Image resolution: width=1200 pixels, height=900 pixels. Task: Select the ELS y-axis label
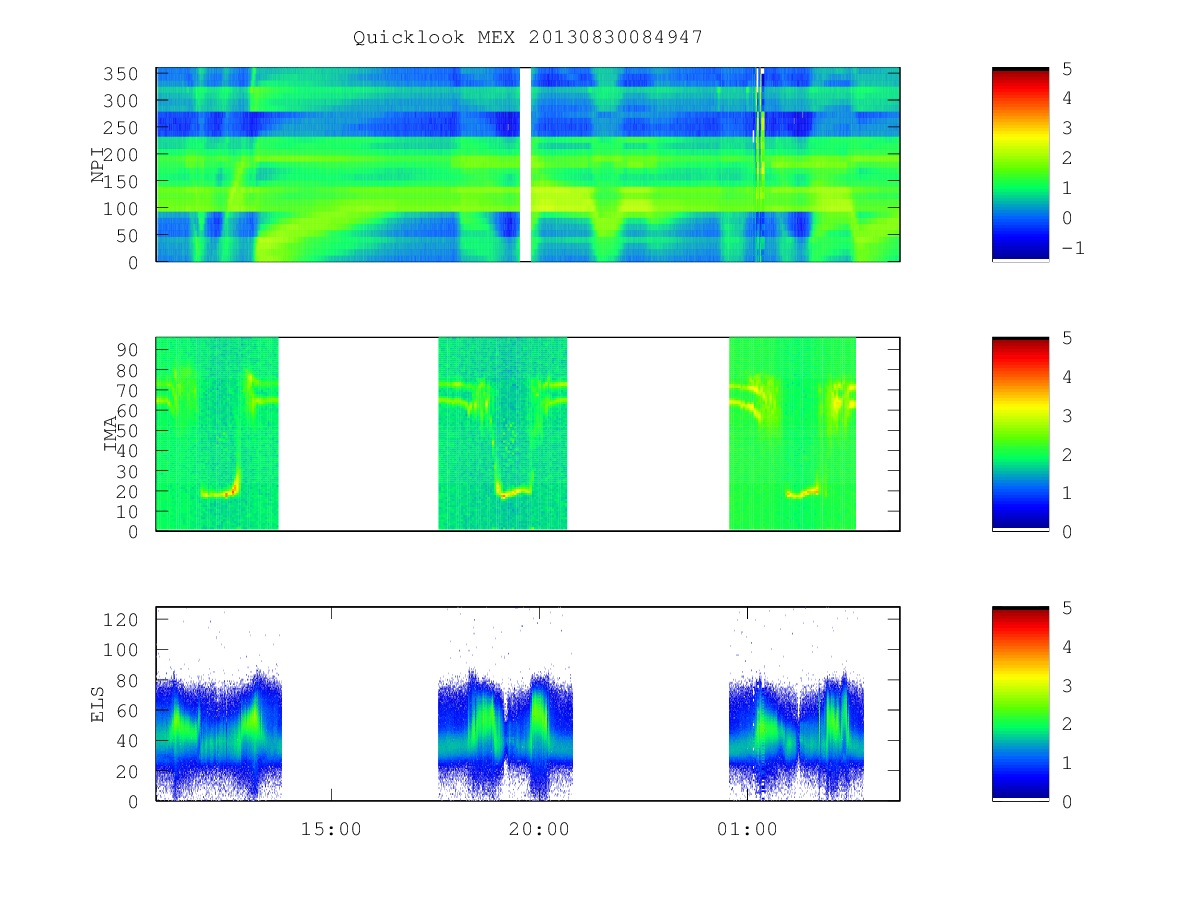(98, 704)
